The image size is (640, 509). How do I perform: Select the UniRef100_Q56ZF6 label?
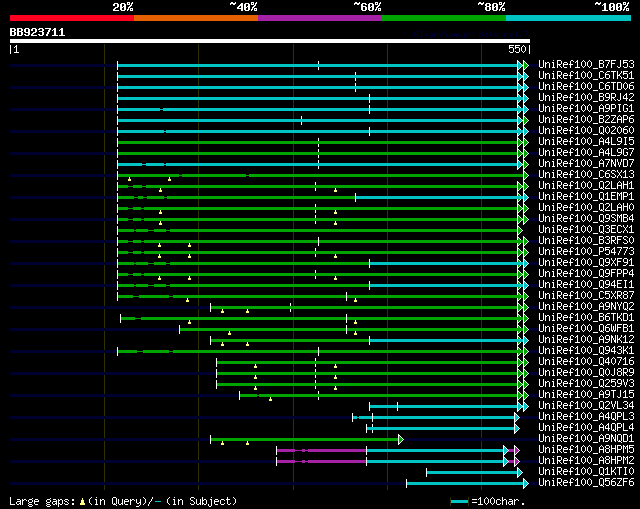pos(586,483)
